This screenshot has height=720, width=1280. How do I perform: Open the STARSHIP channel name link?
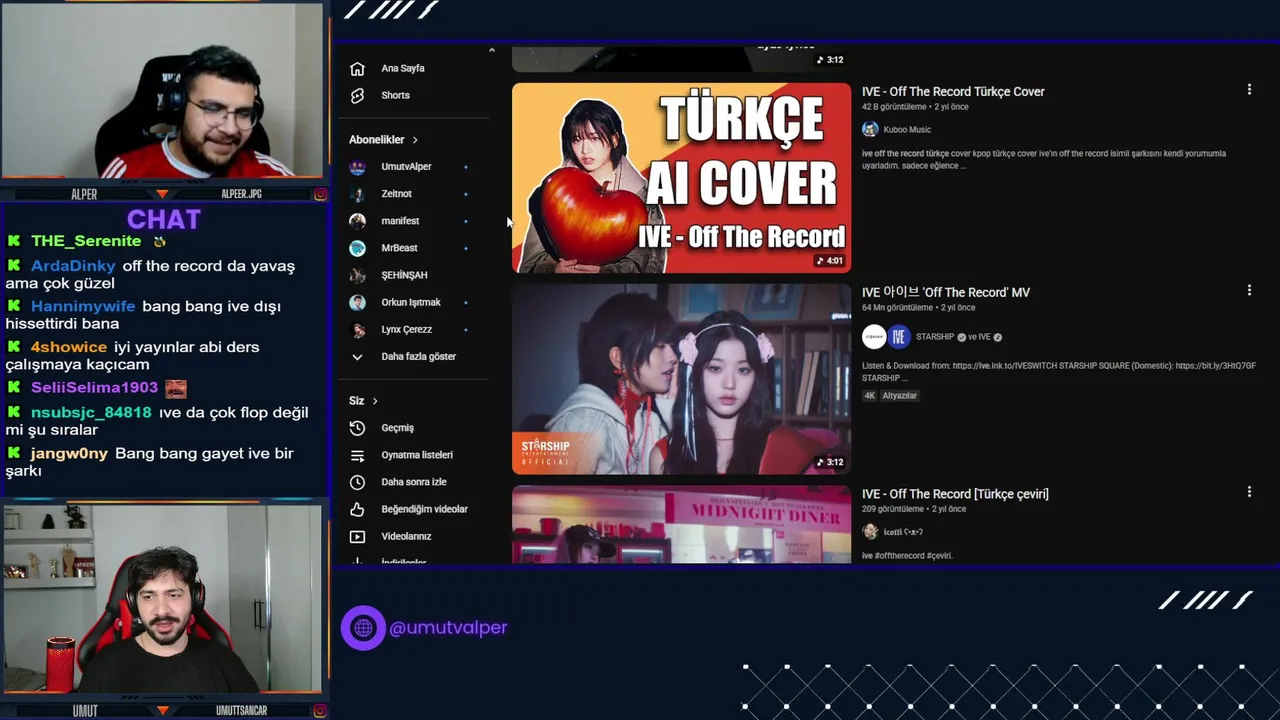click(x=935, y=338)
